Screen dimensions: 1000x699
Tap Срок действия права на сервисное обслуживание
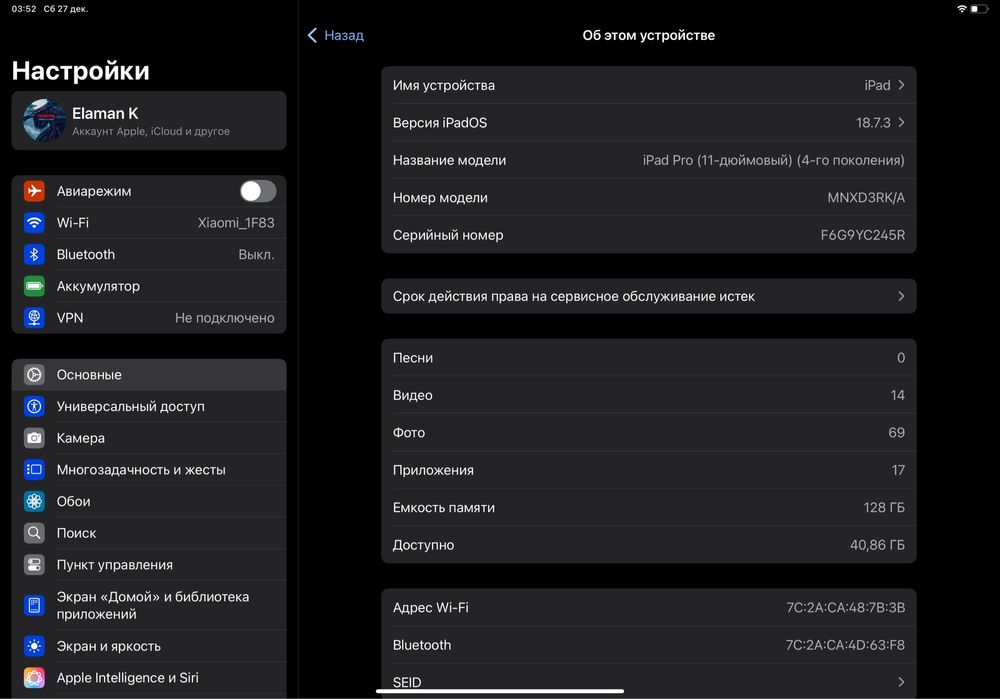[649, 296]
